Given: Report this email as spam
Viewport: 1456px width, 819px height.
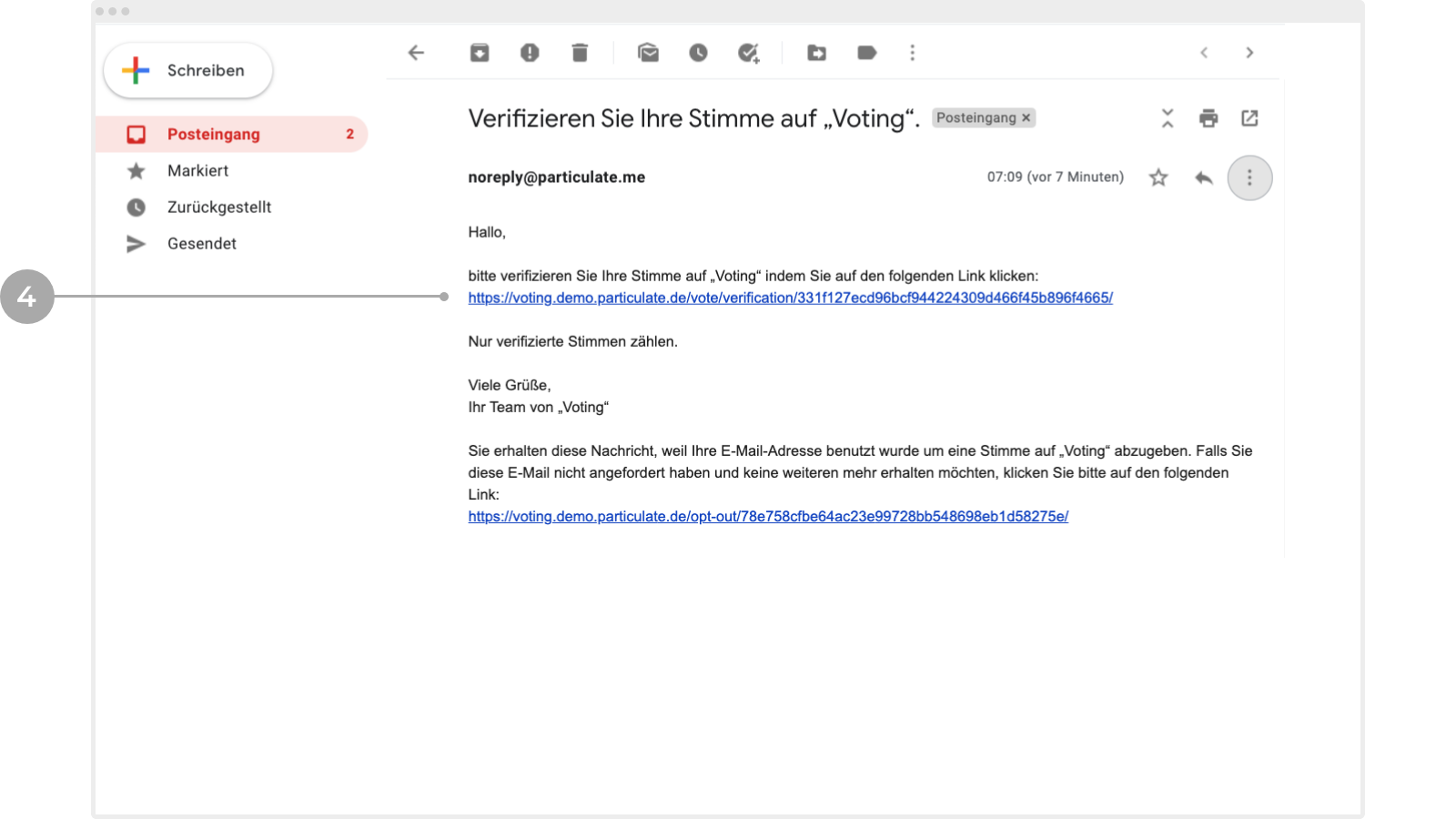Looking at the screenshot, I should pyautogui.click(x=530, y=53).
